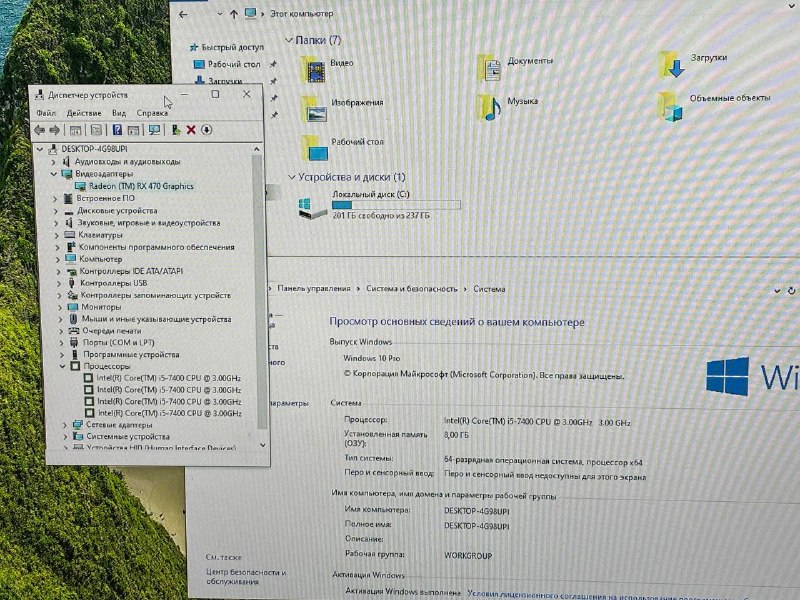Select Локальный диск (C:) drive icon
800x600 pixels.
click(312, 208)
